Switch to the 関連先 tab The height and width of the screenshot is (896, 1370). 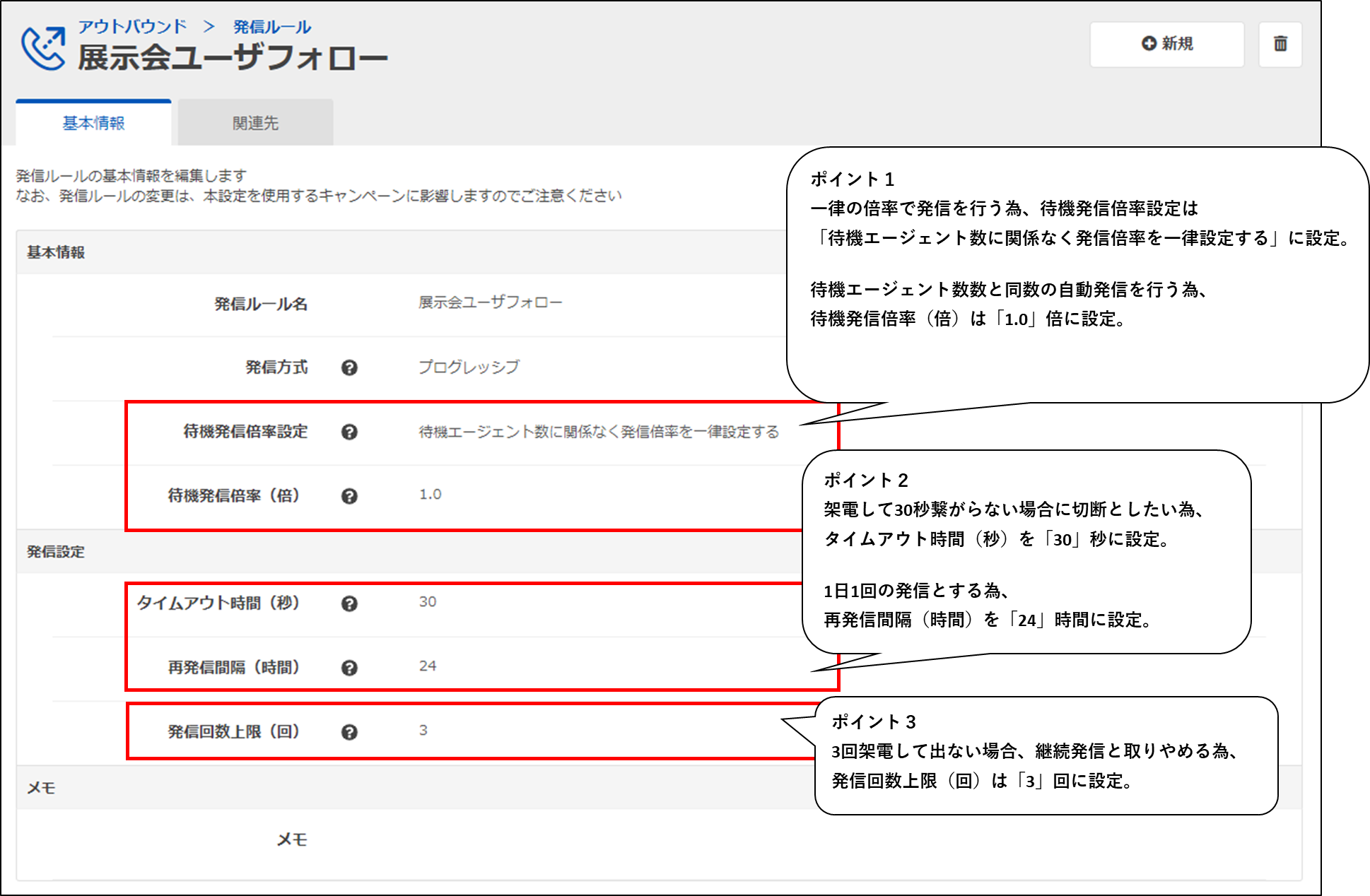click(255, 123)
